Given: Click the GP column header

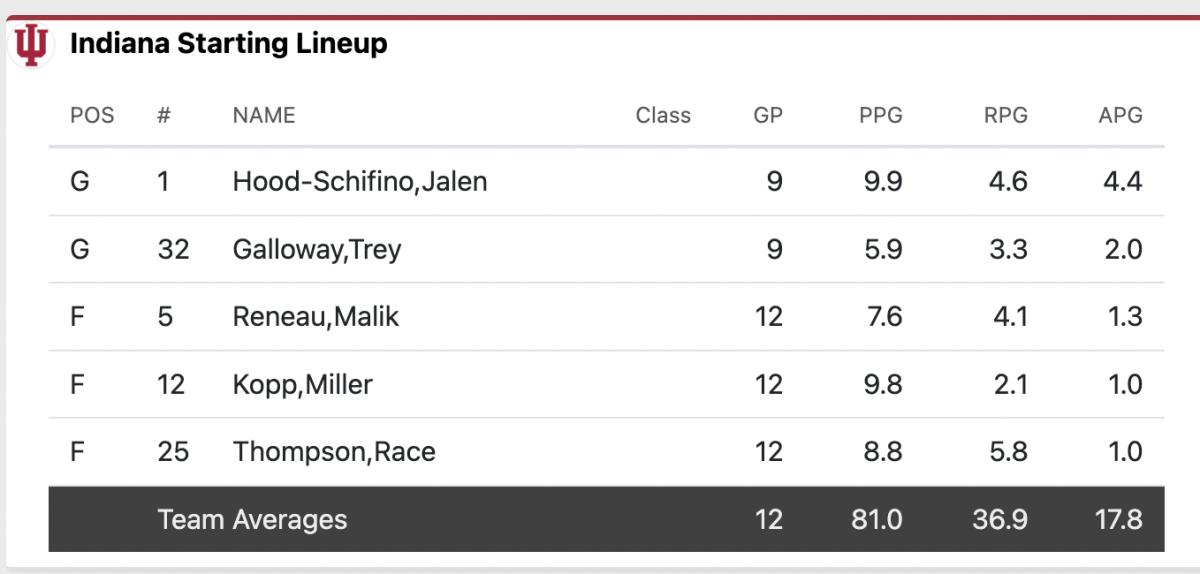Looking at the screenshot, I should pos(768,115).
